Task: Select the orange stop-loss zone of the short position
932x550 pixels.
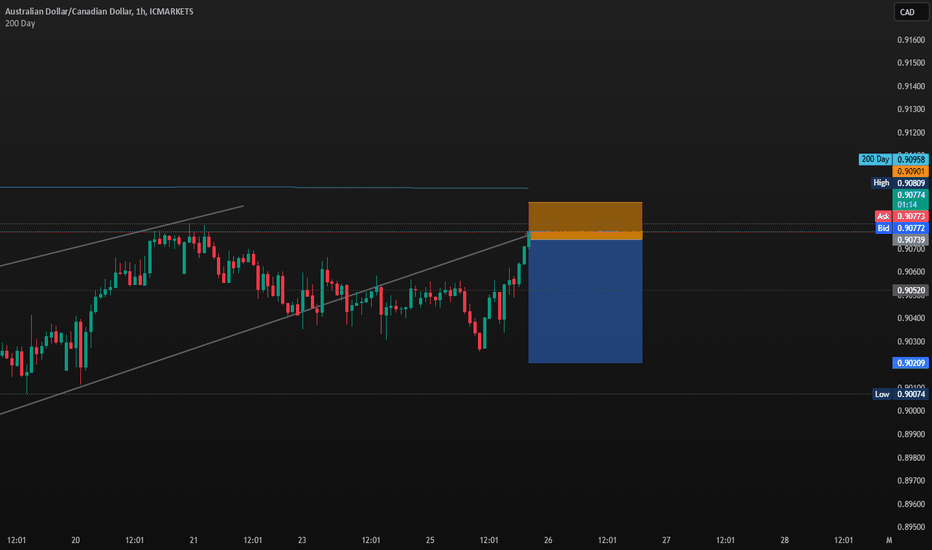Action: pyautogui.click(x=585, y=221)
